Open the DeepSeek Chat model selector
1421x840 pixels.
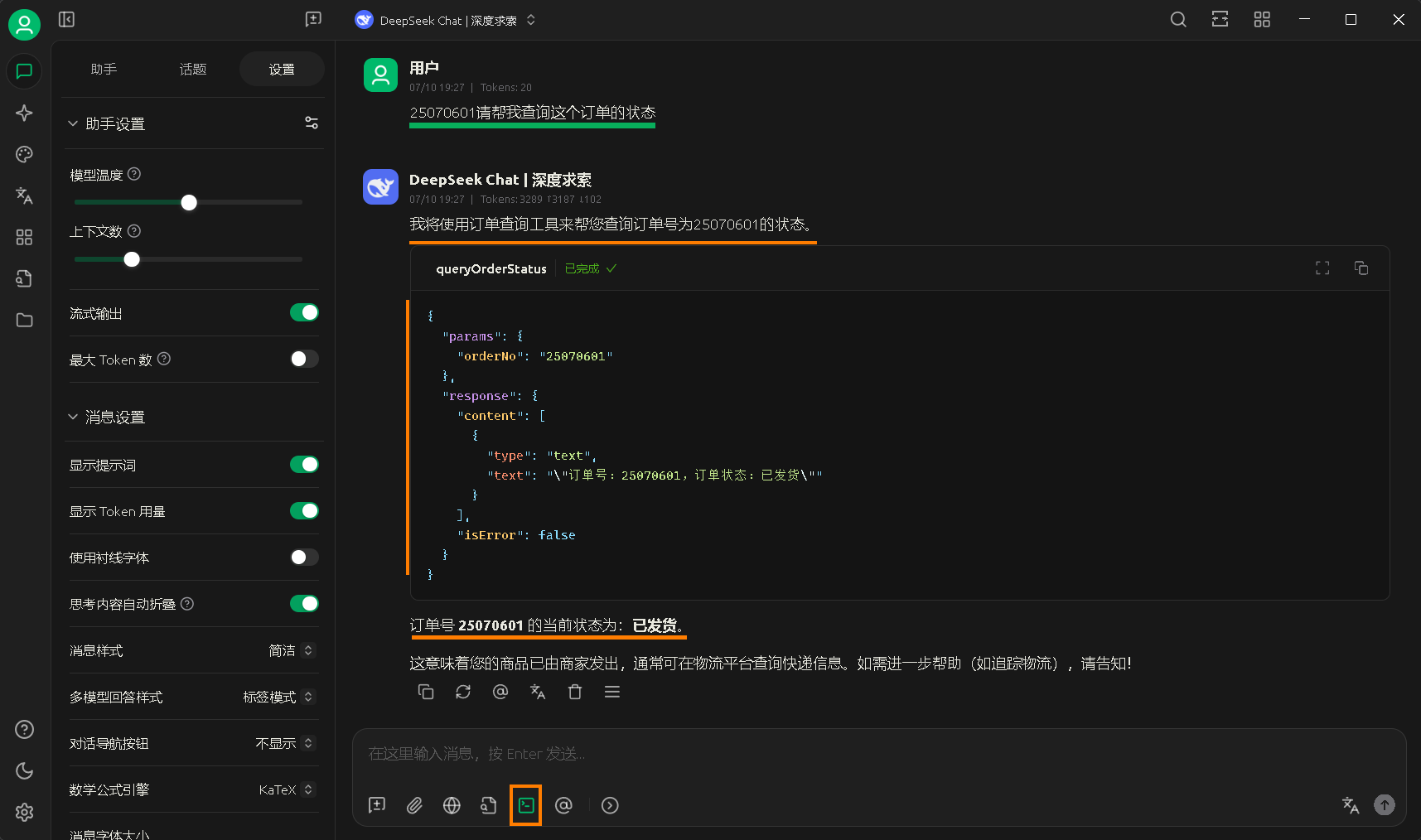tap(445, 20)
